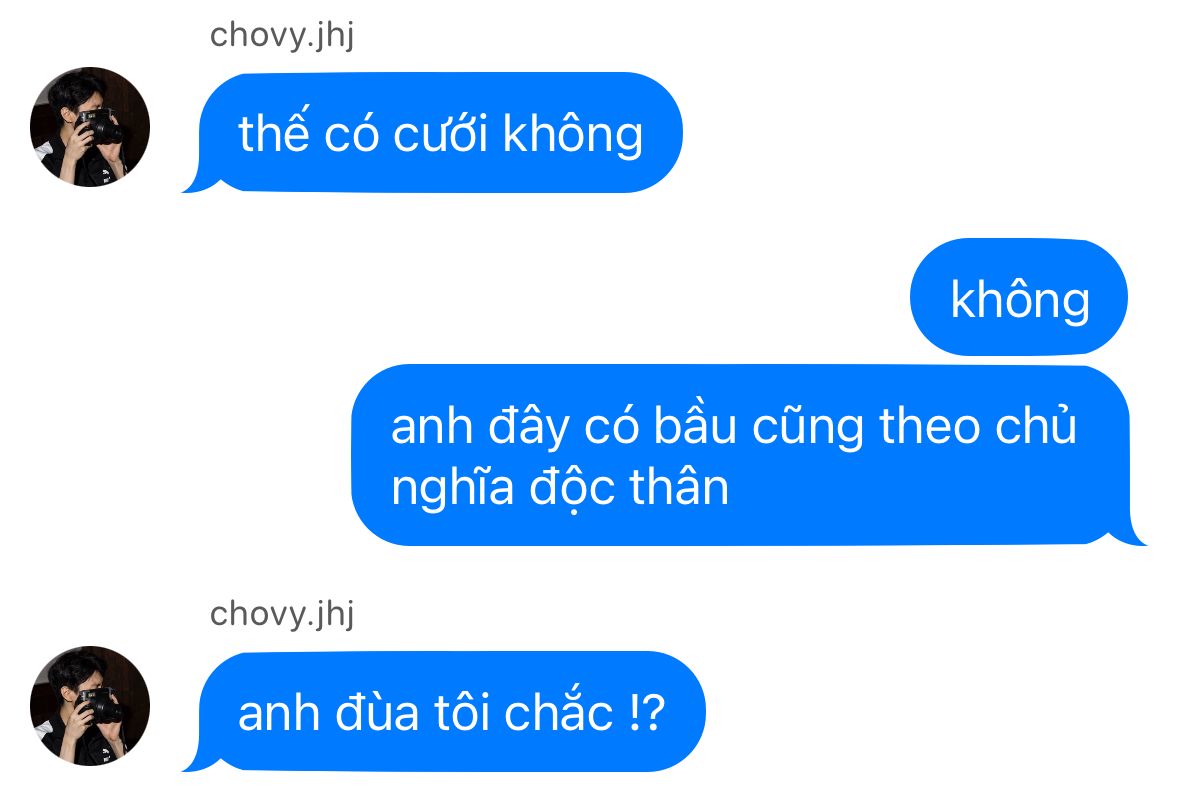Click the top chovy.jhj username label

[x=282, y=35]
